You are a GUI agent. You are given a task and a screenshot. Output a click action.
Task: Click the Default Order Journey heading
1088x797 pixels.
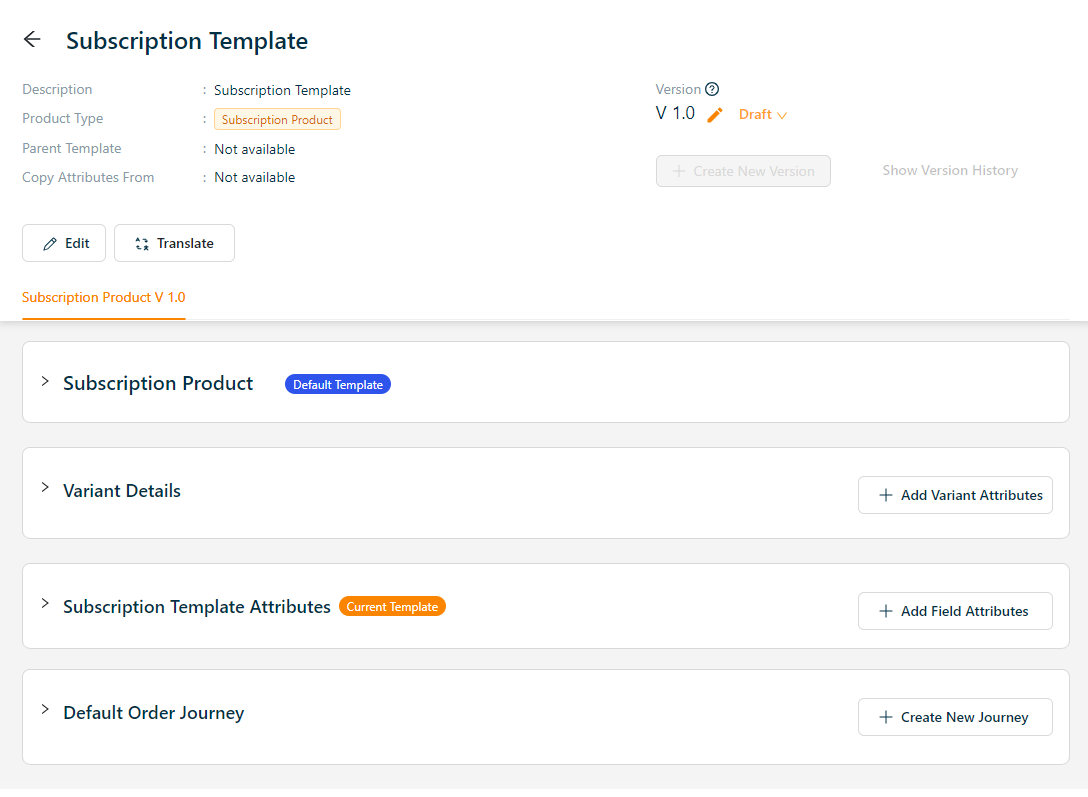point(154,713)
